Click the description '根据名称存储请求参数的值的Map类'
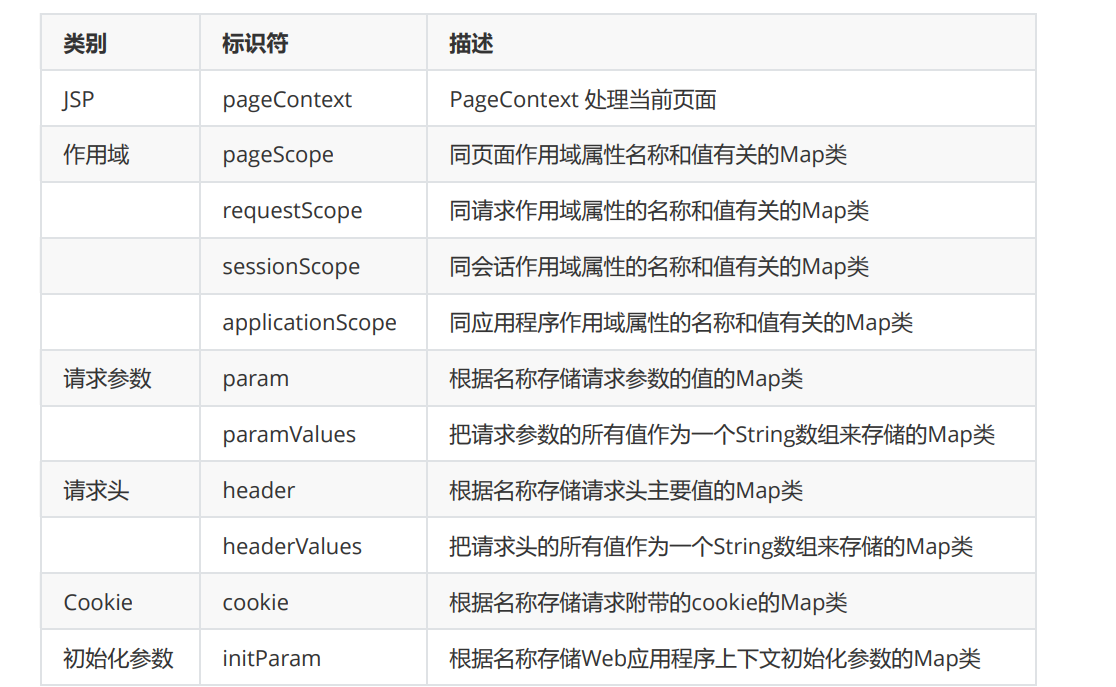This screenshot has height=687, width=1116. (626, 379)
